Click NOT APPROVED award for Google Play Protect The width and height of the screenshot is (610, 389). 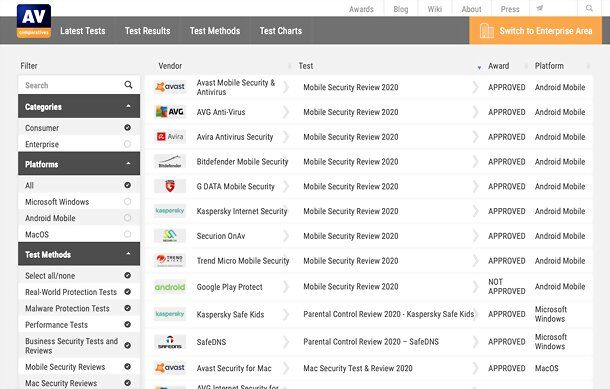[x=507, y=286]
